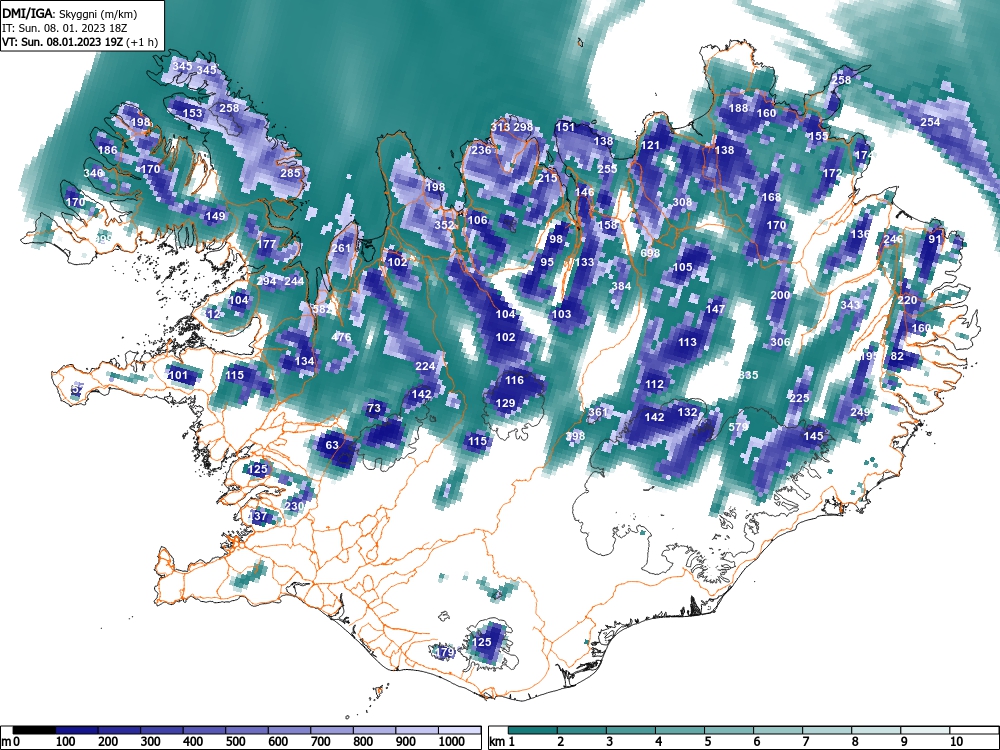Viewport: 1000px width, 750px height.
Task: Click visibility value 73 on the map
Action: click(374, 408)
